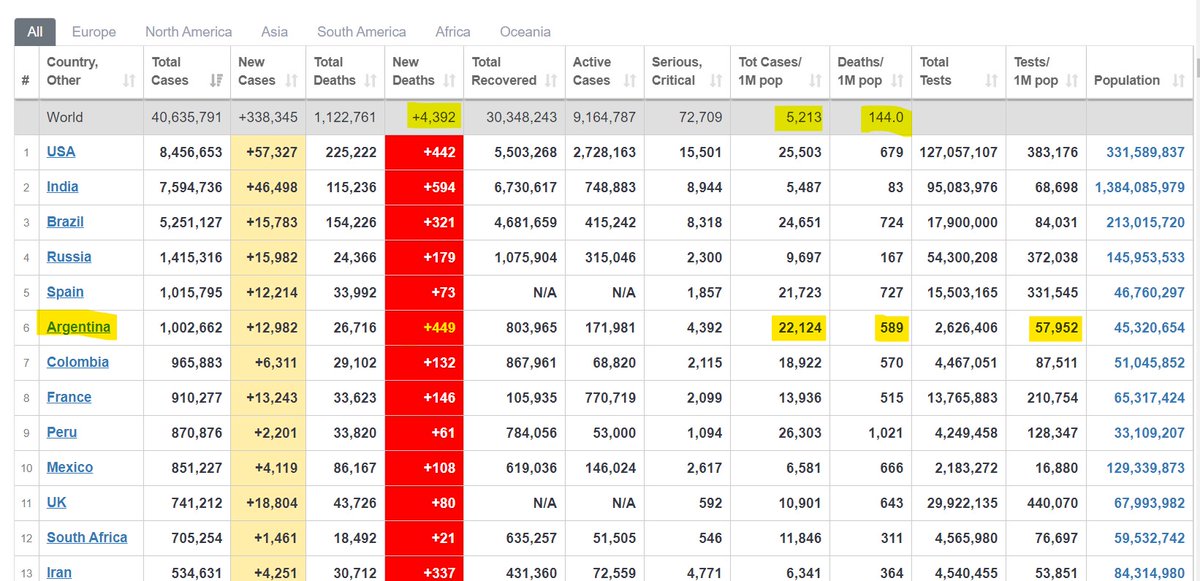Open the Russia country link
The image size is (1200, 581).
[x=69, y=257]
